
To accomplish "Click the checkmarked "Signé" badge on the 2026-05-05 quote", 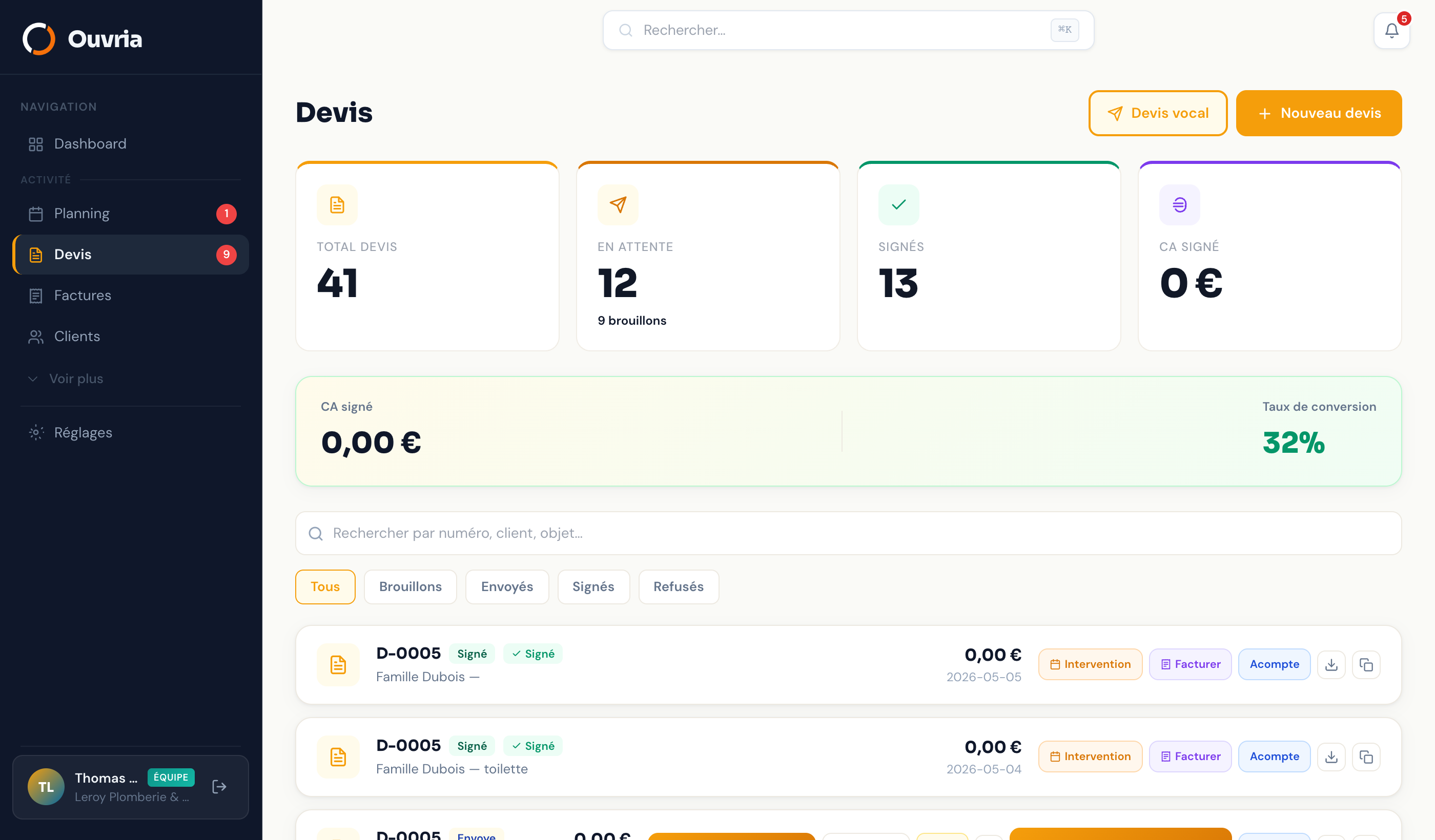I will (x=533, y=654).
